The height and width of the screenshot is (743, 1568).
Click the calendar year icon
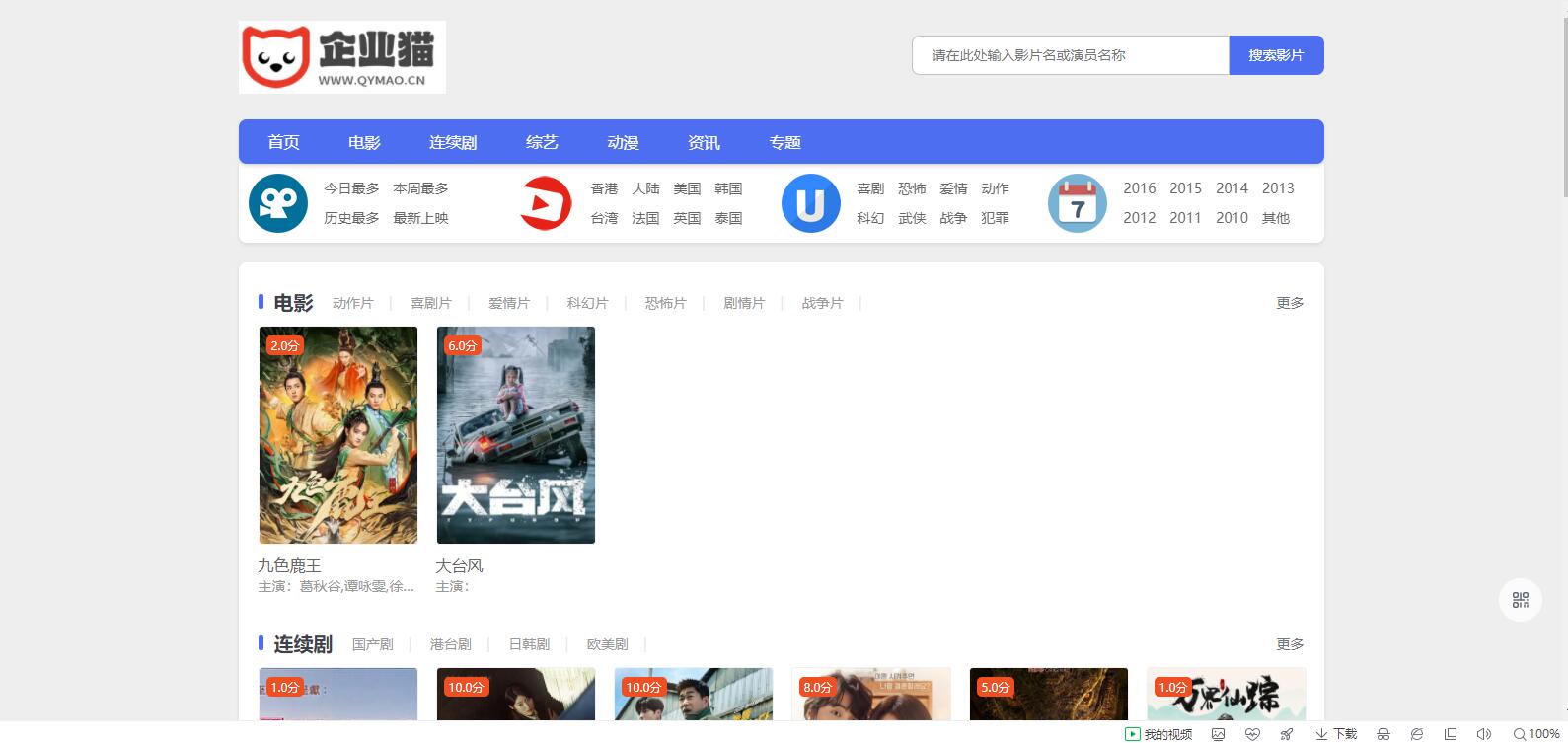point(1077,203)
